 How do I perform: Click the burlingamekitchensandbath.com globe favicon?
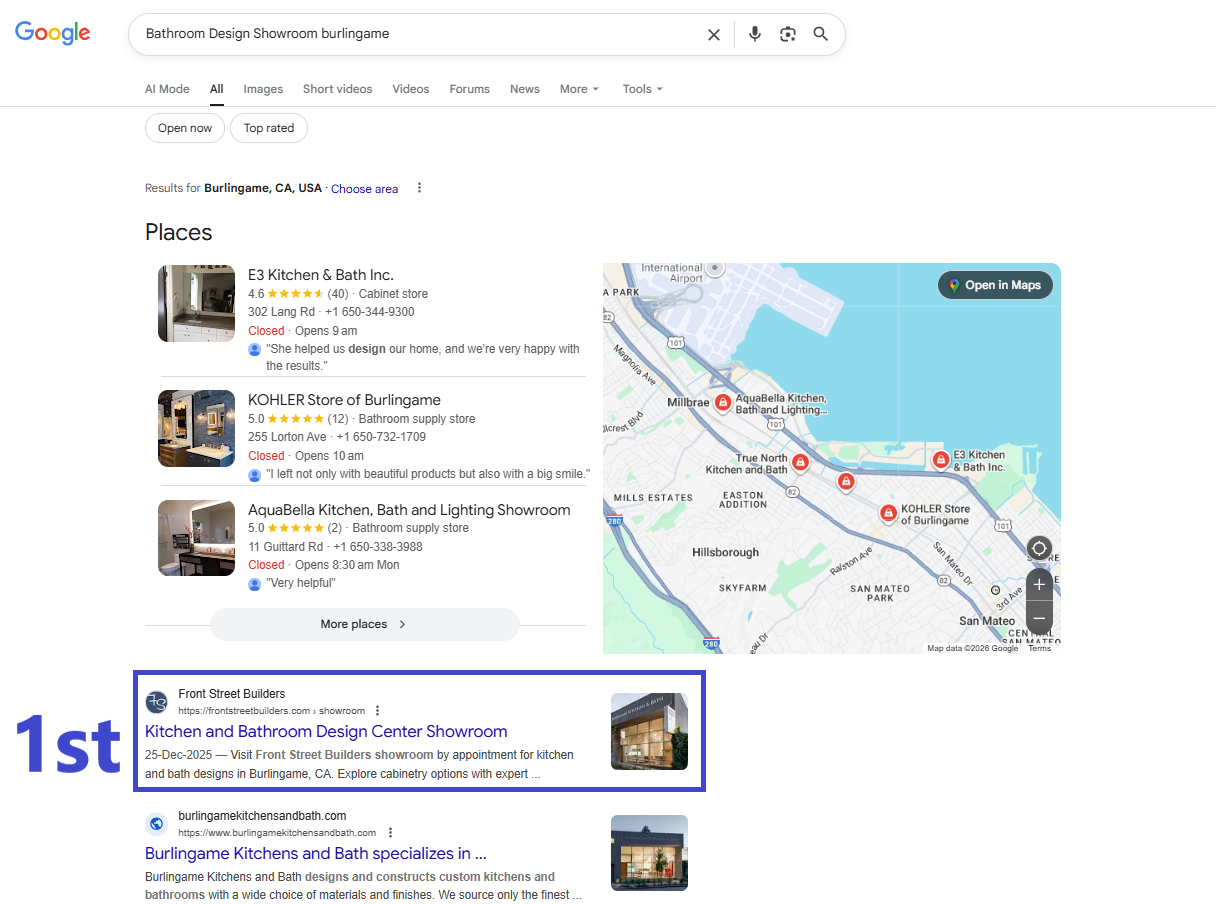tap(156, 824)
